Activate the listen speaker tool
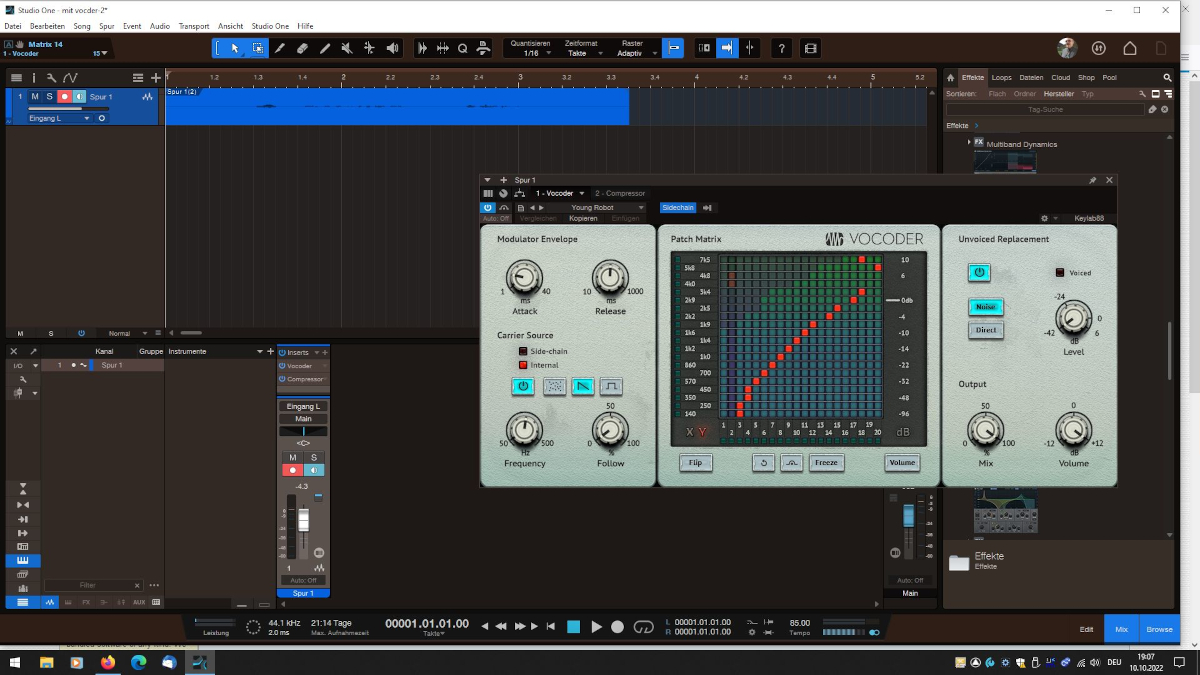1200x675 pixels. point(392,48)
